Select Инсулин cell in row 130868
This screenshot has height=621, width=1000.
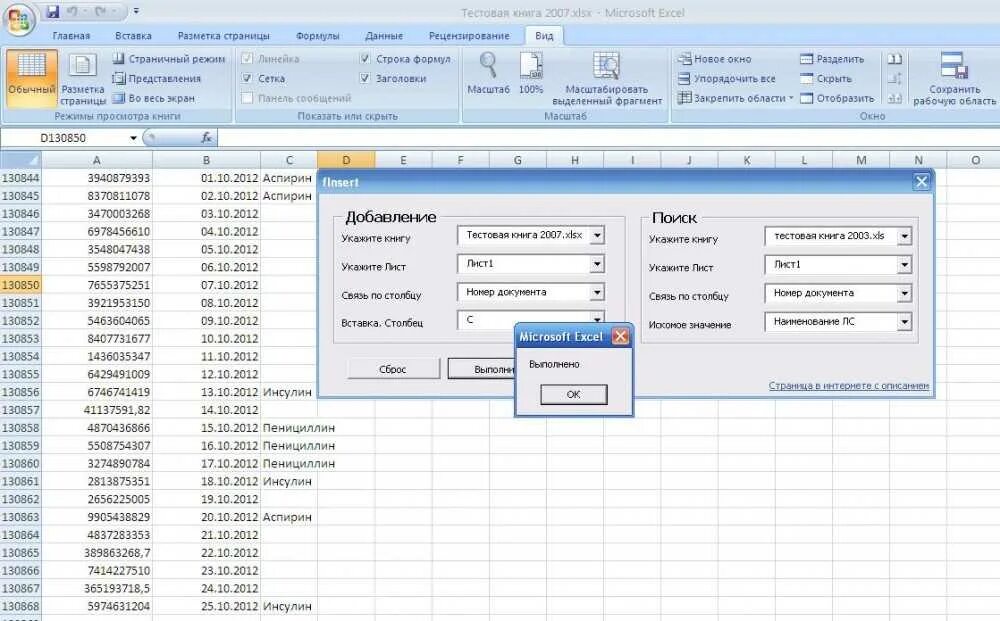click(289, 606)
